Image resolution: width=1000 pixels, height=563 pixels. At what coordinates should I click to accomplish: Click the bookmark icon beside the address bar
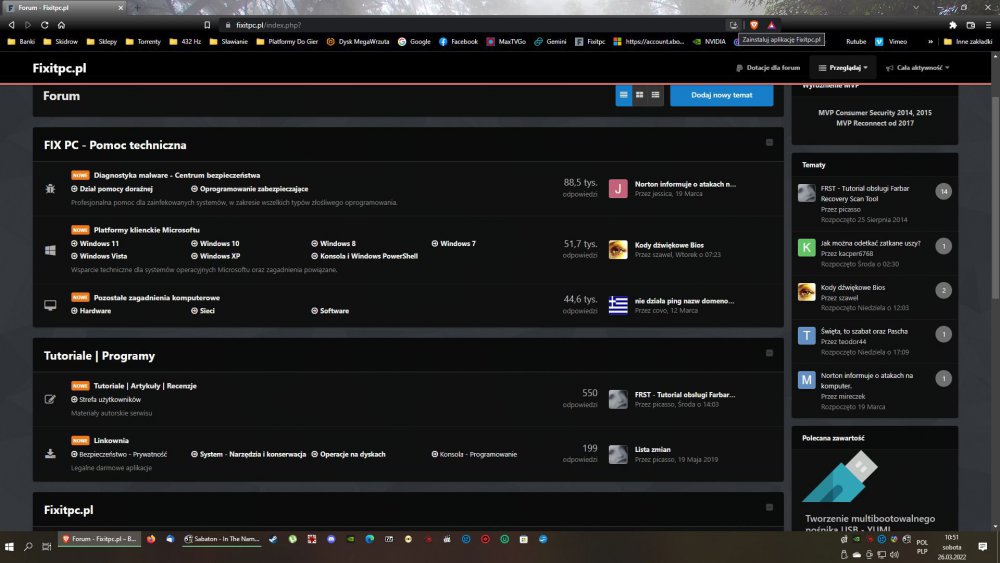(x=206, y=24)
